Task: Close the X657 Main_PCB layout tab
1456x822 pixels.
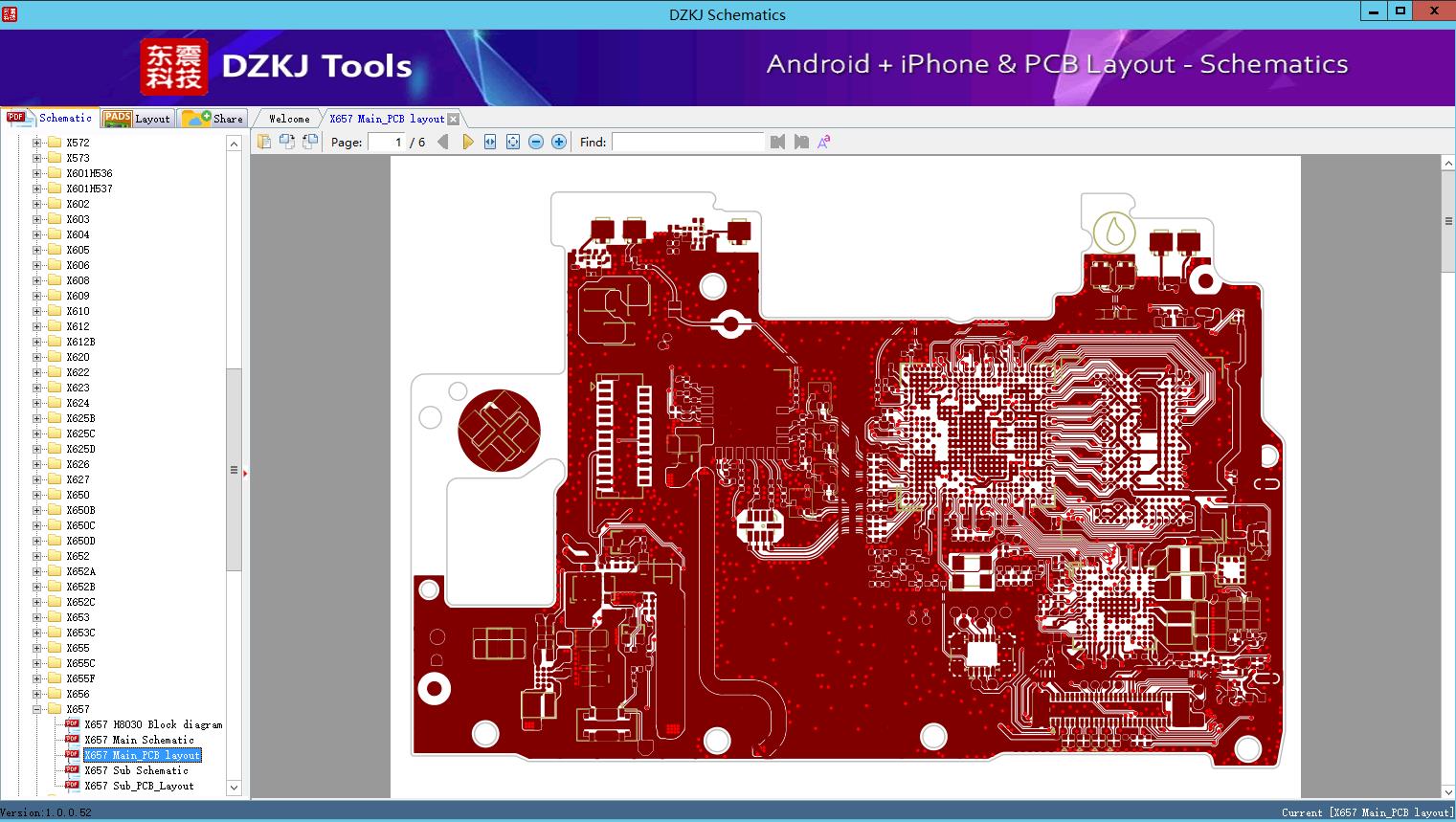Action: tap(452, 119)
